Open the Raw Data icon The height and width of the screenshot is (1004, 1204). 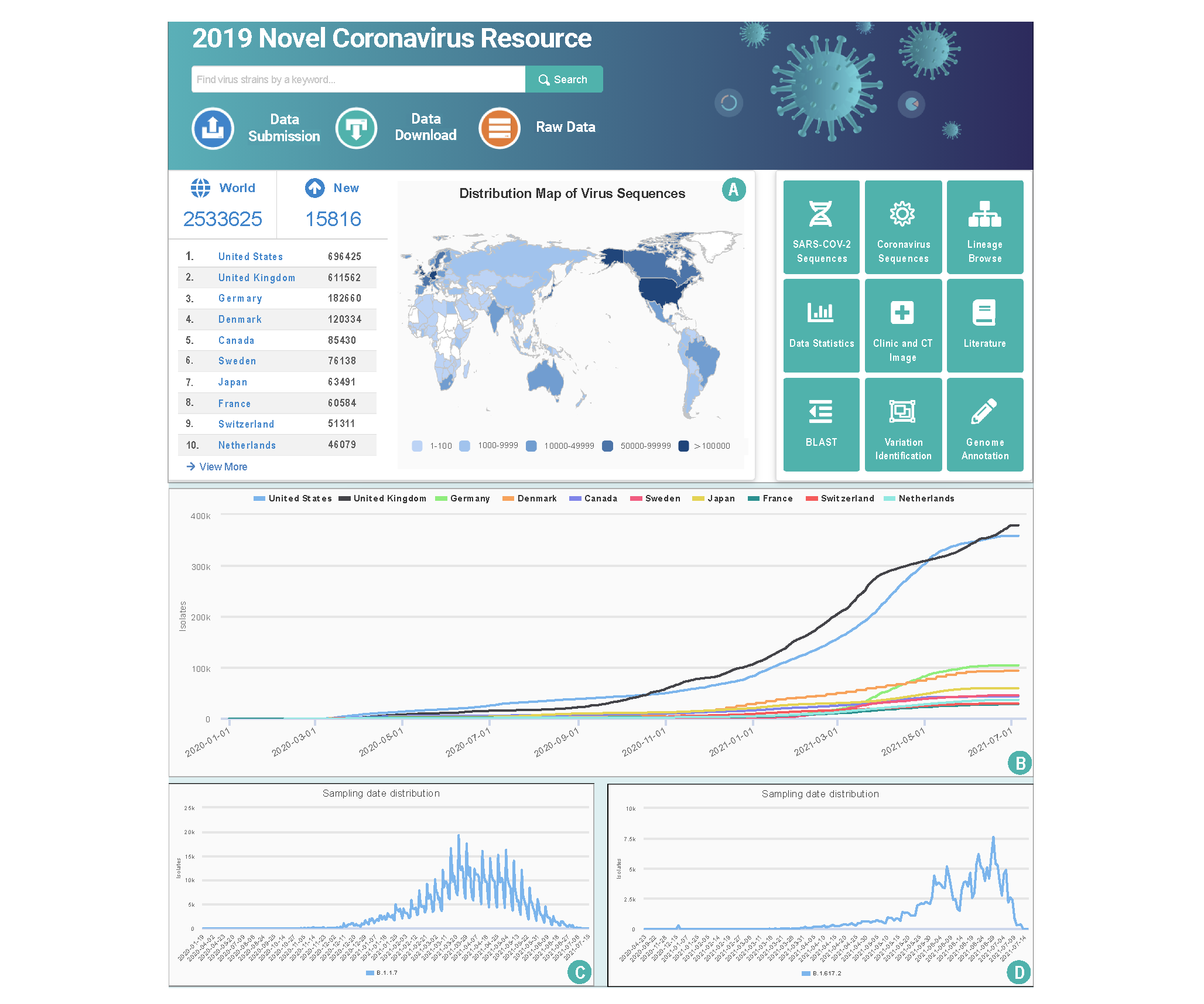[500, 128]
